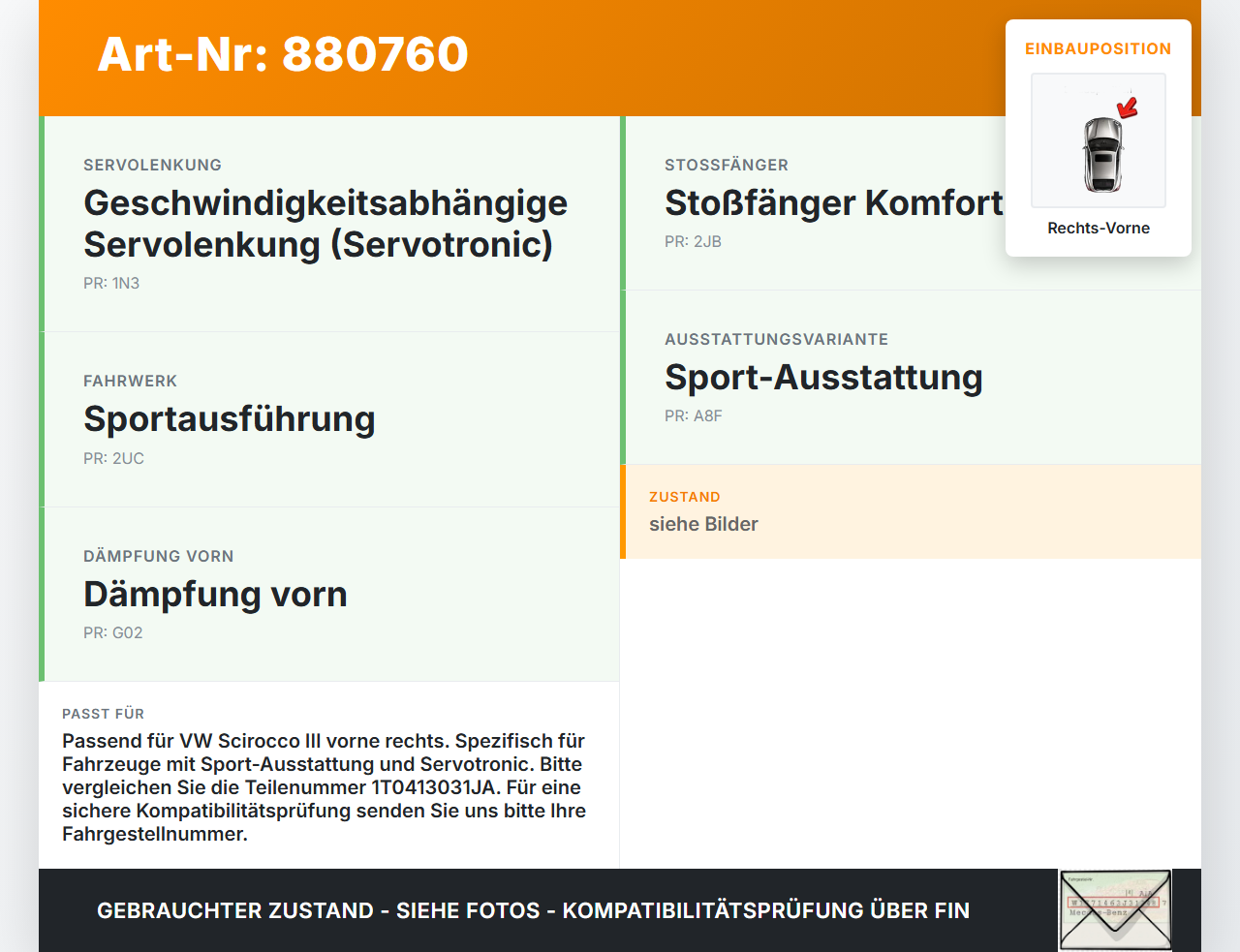The height and width of the screenshot is (952, 1240).
Task: Click the PR: 2UC code
Action: tap(113, 459)
